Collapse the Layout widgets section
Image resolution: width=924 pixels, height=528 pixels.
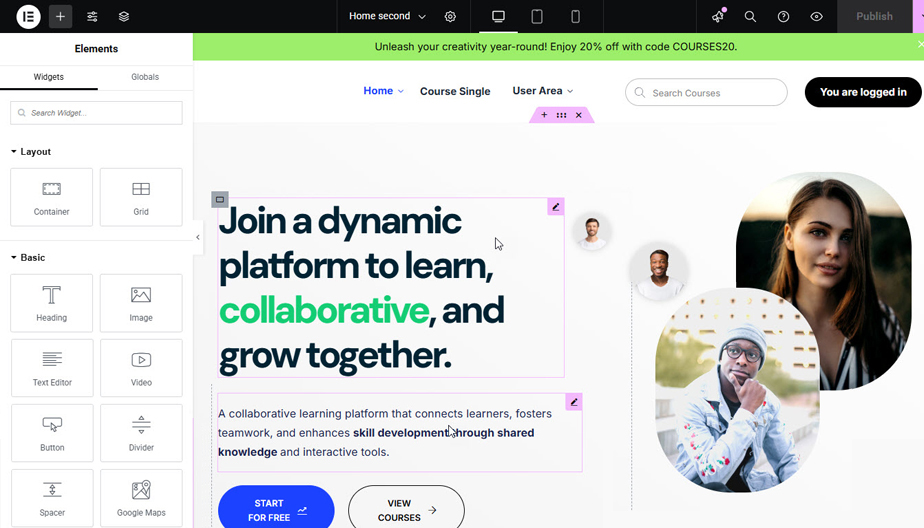(31, 151)
